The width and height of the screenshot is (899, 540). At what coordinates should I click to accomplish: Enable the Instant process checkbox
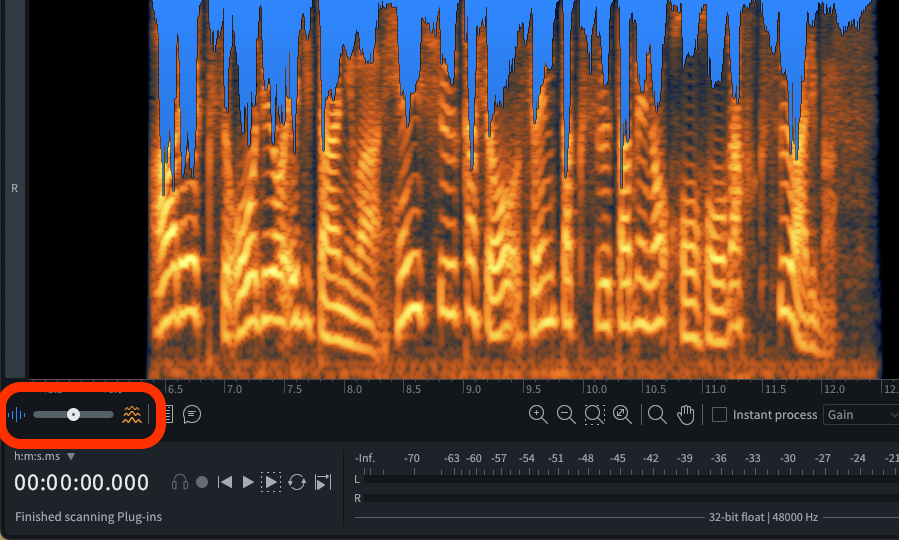click(719, 414)
